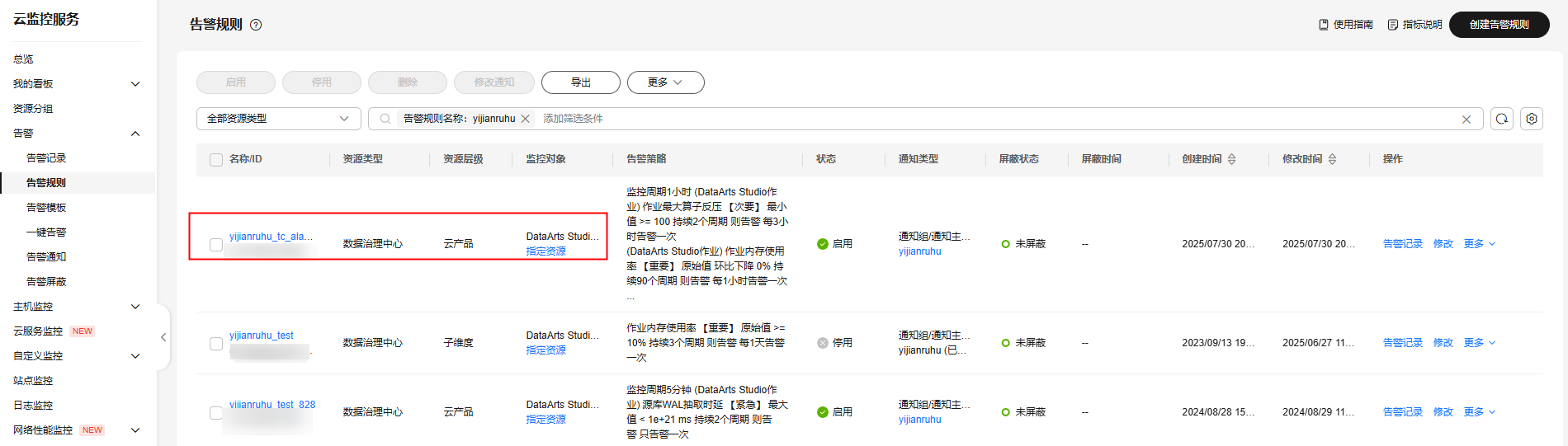
Task: Open 更多 actions for yijianruhu_test_828 row
Action: [1480, 412]
